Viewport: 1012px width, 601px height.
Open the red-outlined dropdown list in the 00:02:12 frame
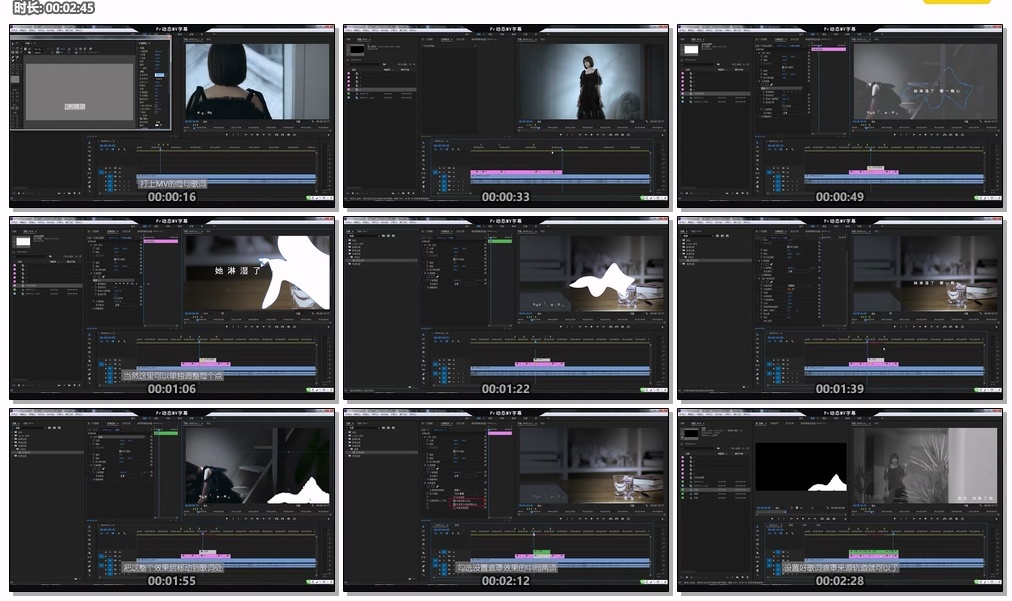point(465,502)
